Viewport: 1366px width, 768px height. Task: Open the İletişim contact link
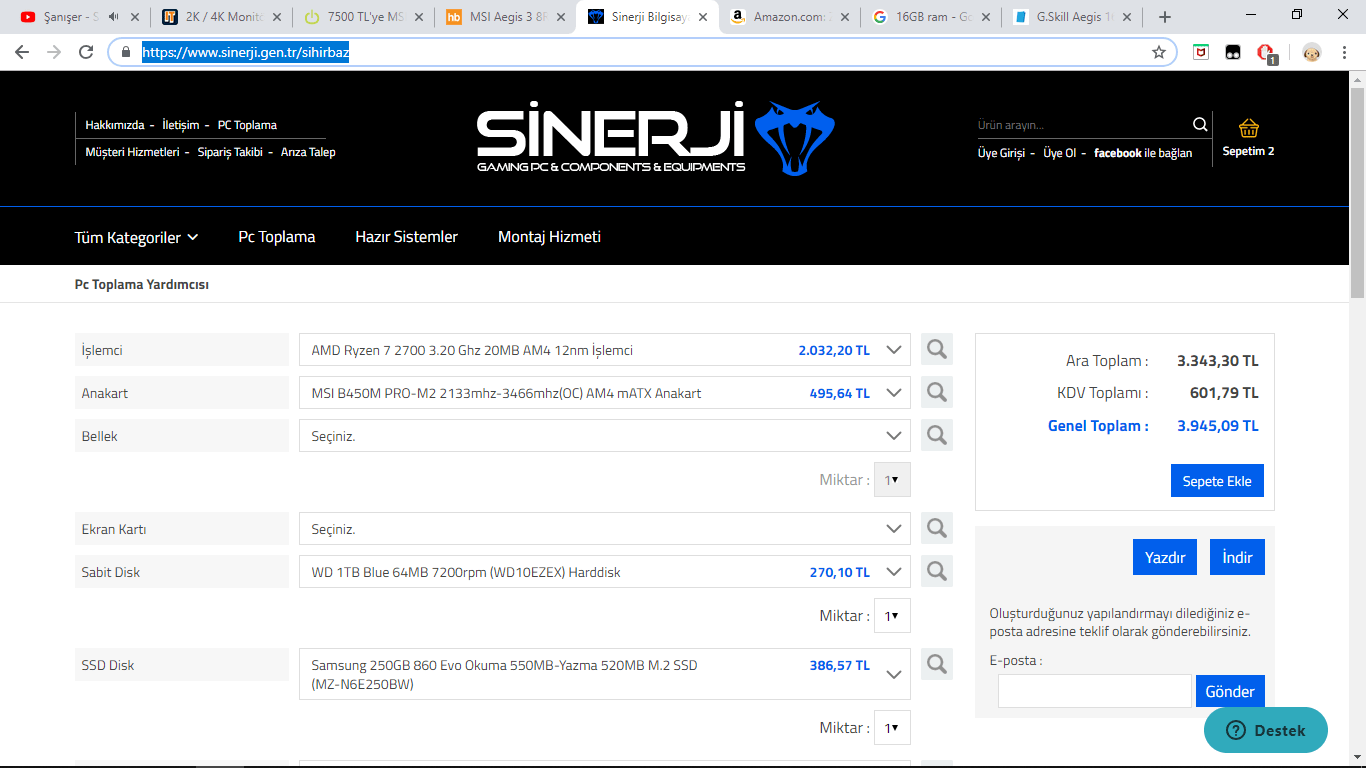pyautogui.click(x=181, y=125)
